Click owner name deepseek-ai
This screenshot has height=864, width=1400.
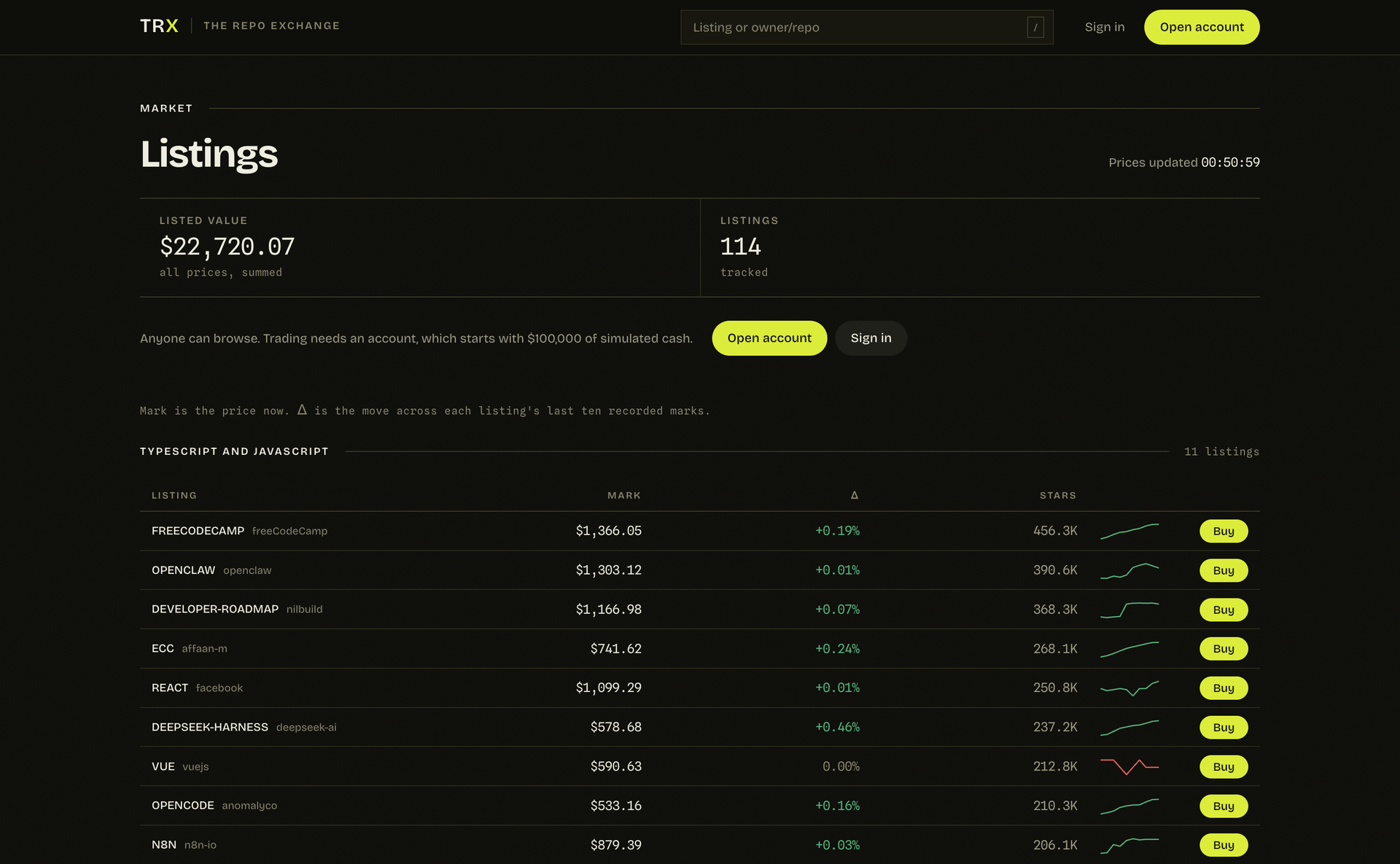point(306,728)
